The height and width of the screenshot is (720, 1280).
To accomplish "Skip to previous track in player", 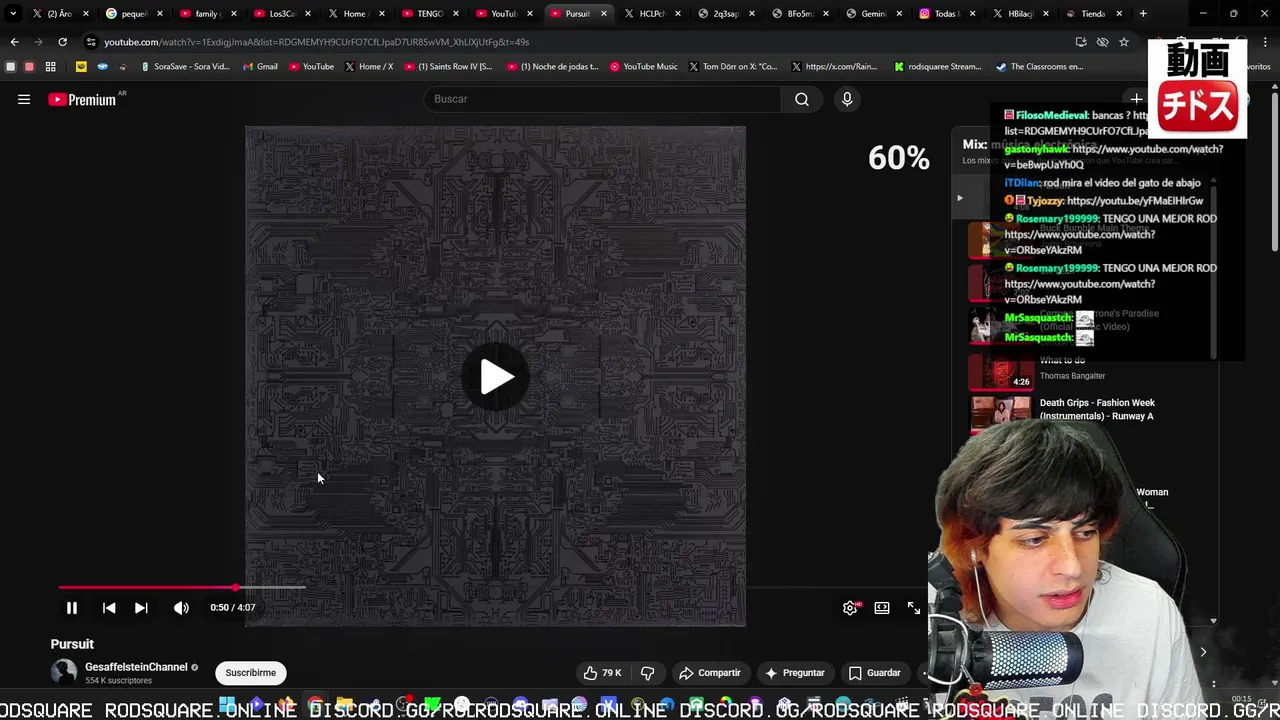I will point(109,608).
